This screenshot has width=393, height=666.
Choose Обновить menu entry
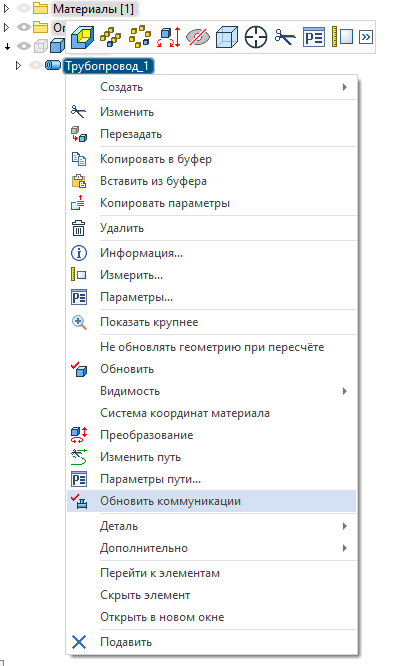click(212, 370)
